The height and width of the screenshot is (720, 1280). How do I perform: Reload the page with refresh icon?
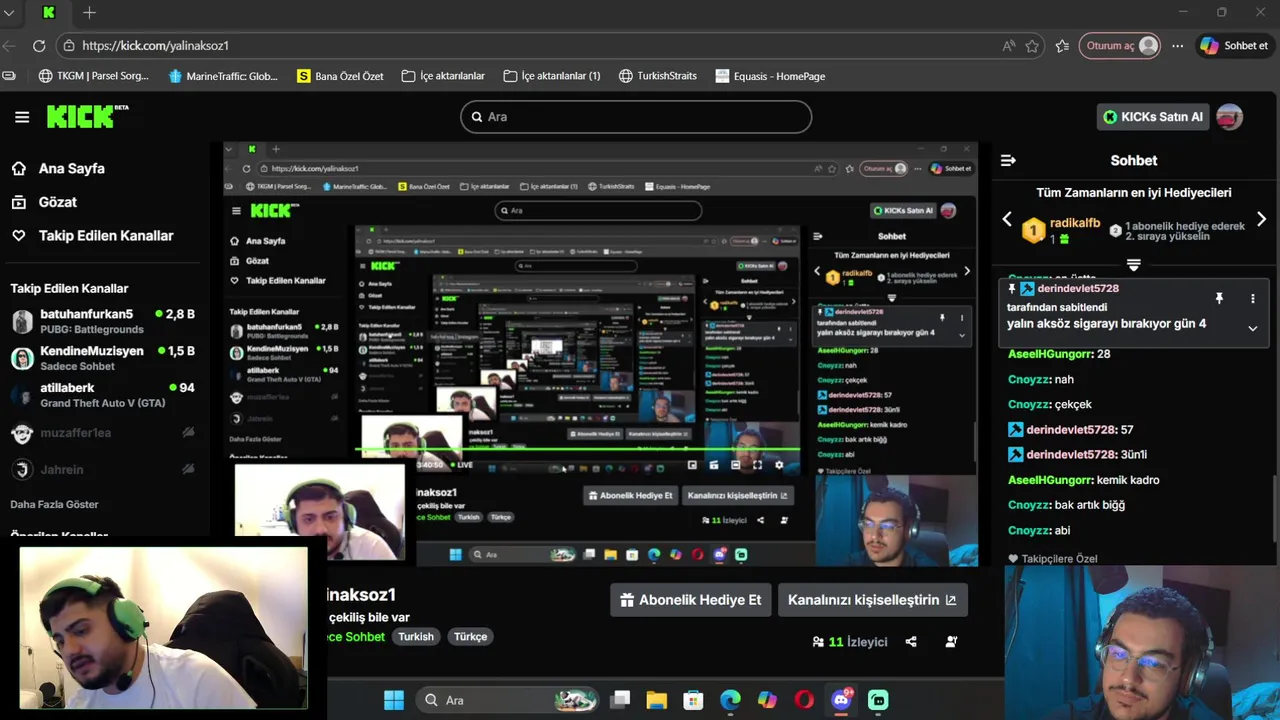tap(39, 46)
